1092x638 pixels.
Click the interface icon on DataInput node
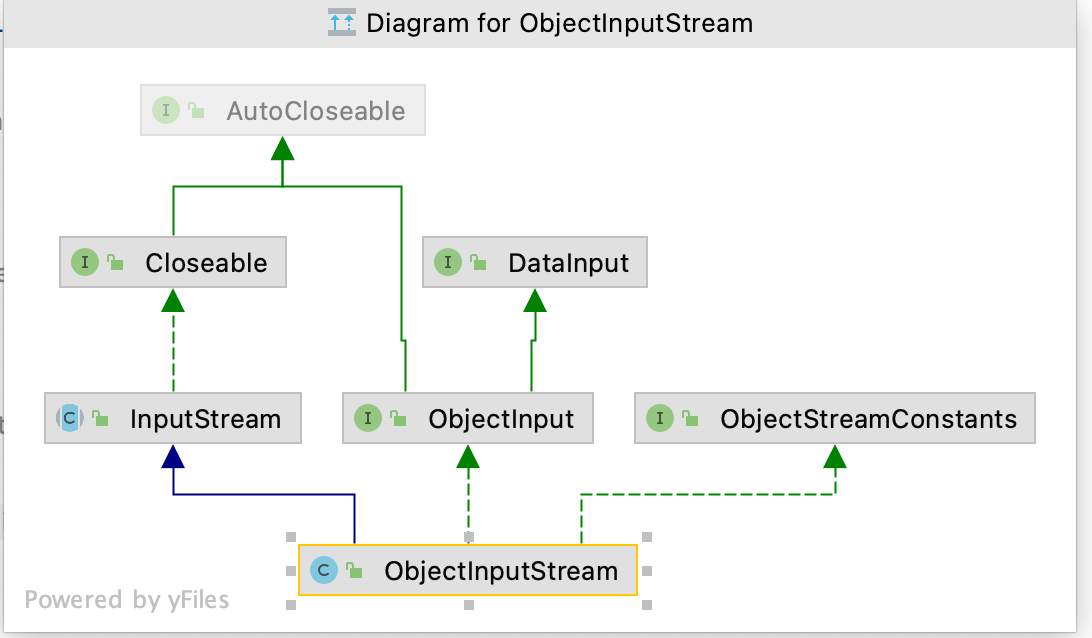coord(447,263)
